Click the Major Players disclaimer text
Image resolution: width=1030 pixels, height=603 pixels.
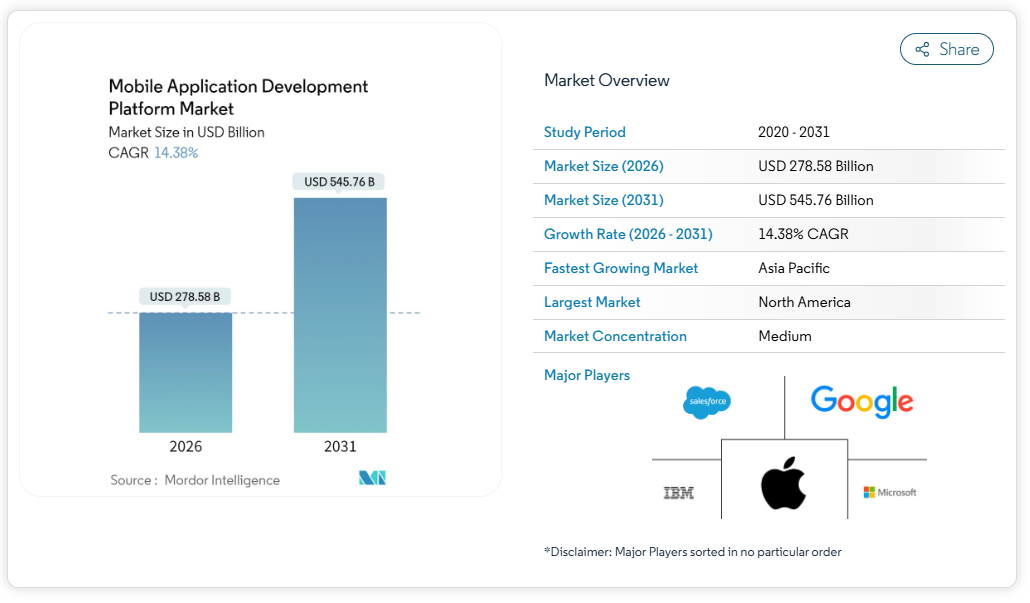tap(692, 552)
